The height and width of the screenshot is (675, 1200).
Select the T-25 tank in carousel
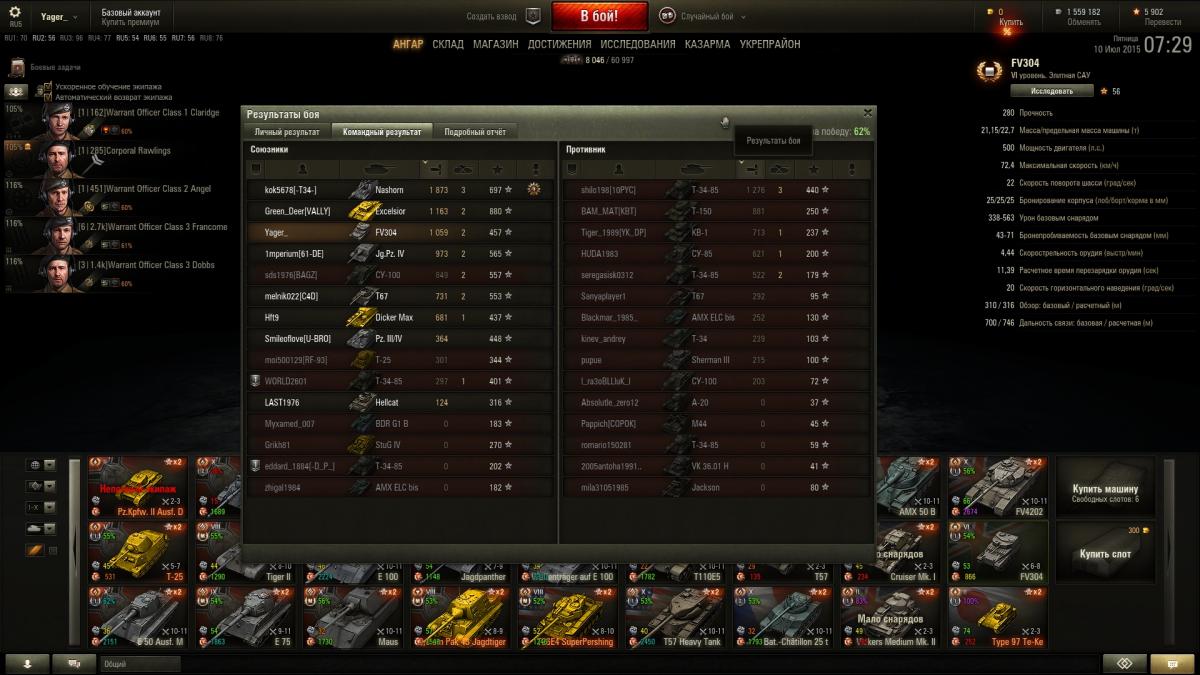pos(136,551)
